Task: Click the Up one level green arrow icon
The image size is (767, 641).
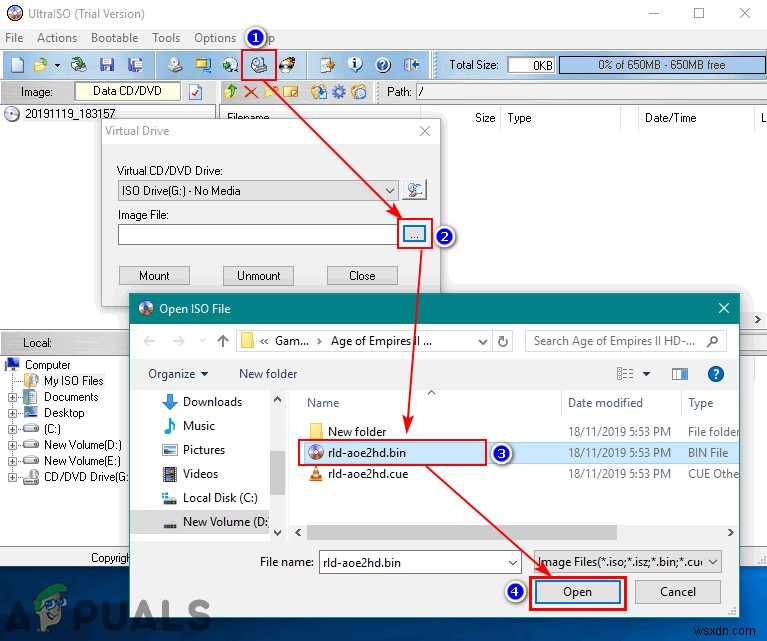Action: tap(231, 92)
